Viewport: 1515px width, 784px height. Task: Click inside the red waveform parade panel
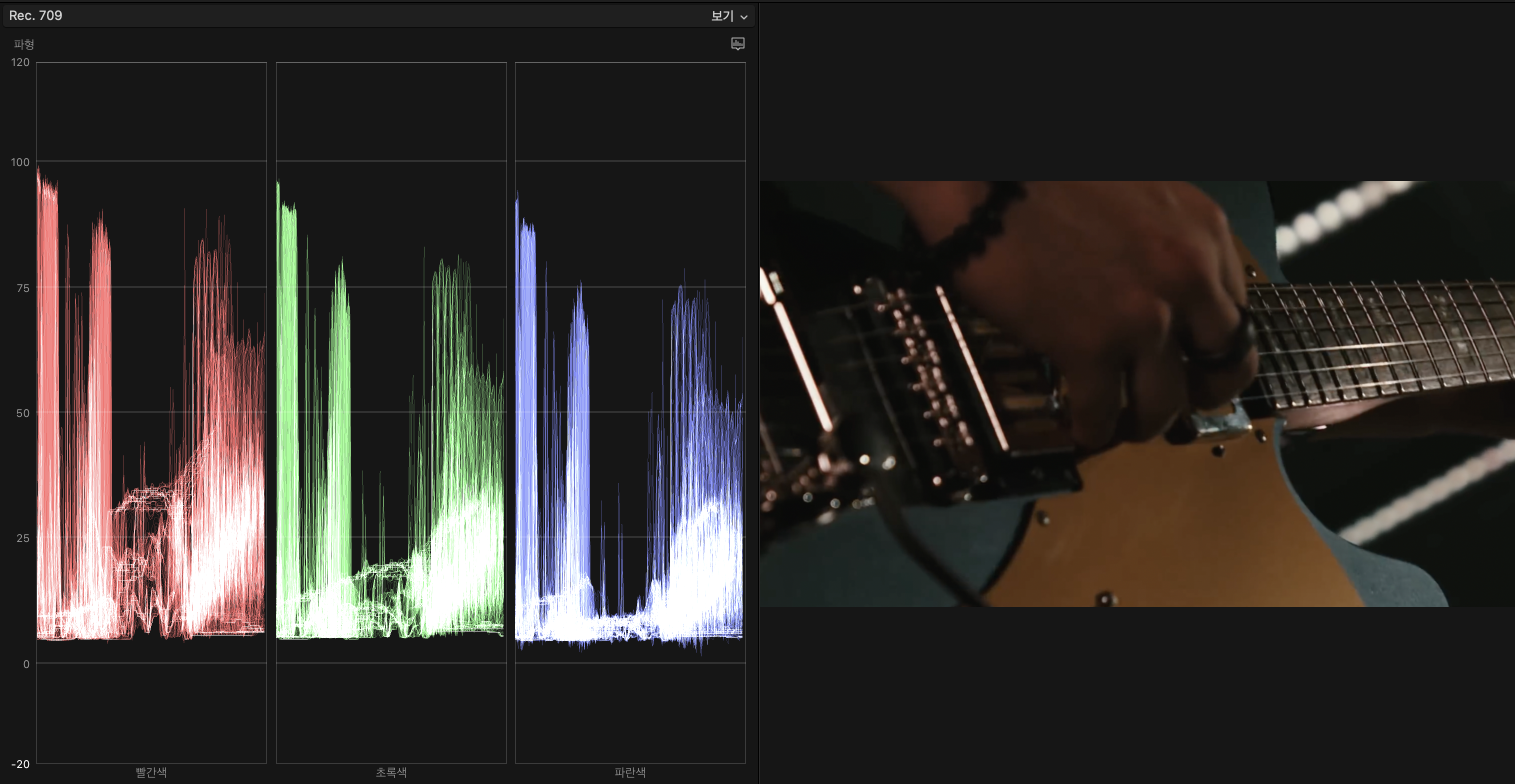tap(151, 411)
